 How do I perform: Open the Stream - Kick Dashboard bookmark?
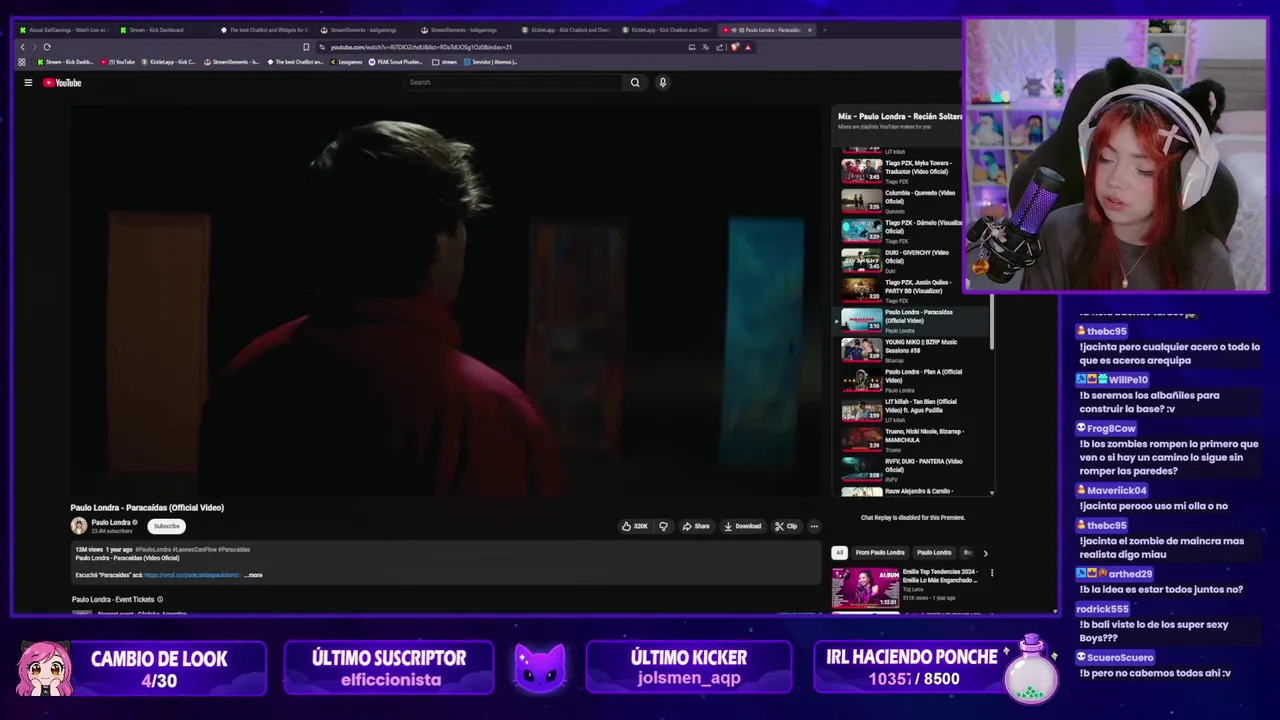[x=65, y=62]
